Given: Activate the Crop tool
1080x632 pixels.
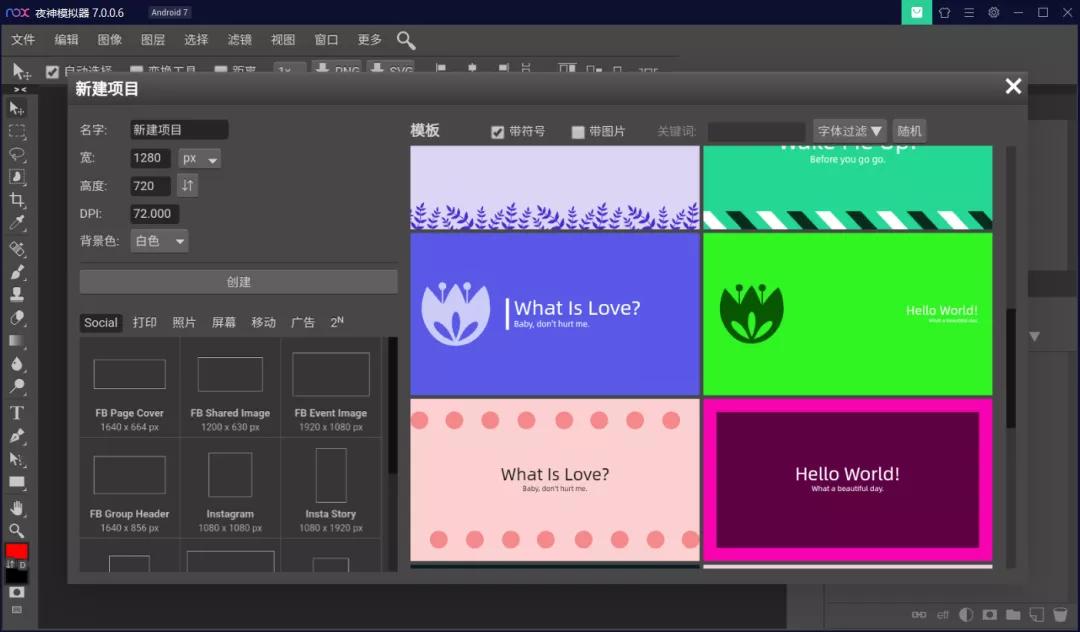Looking at the screenshot, I should click(x=18, y=199).
